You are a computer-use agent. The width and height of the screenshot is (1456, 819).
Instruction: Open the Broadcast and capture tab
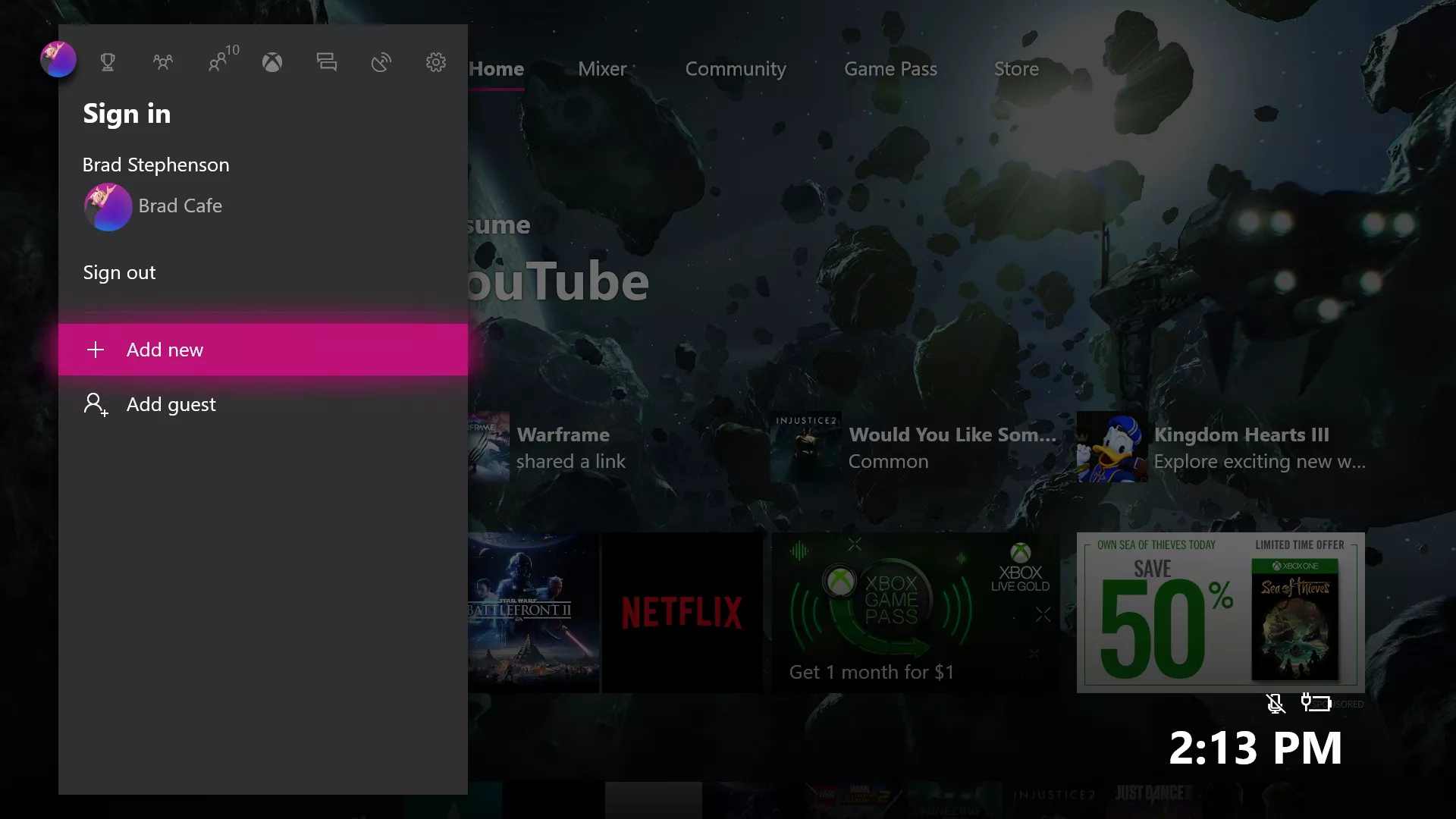(381, 62)
